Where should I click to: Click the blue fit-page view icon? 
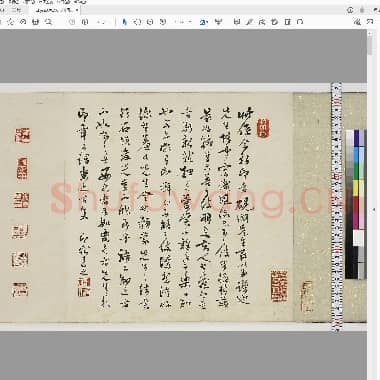click(x=203, y=22)
